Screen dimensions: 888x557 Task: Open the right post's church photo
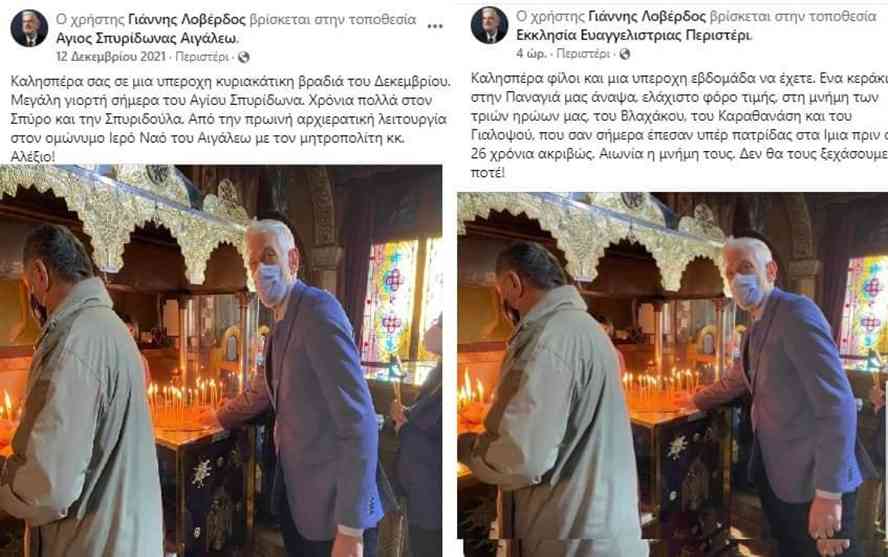(673, 375)
